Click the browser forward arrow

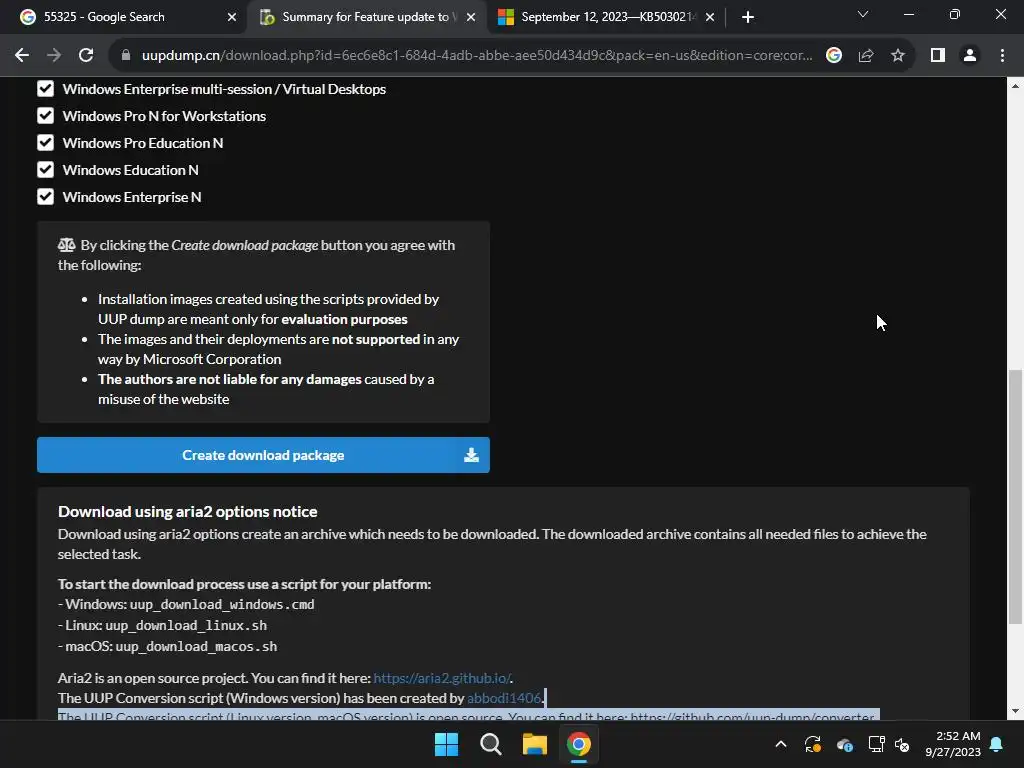pos(54,56)
